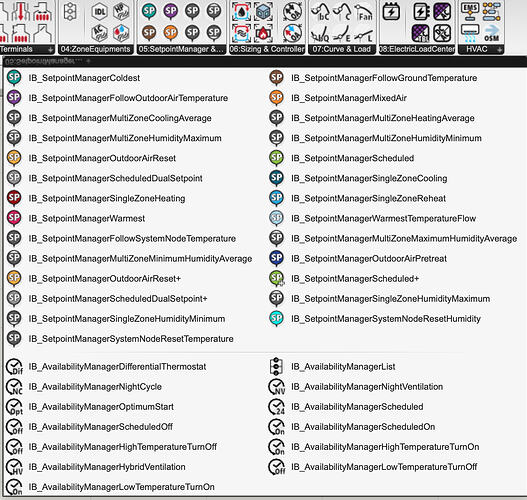The height and width of the screenshot is (500, 527).
Task: Select the IB_AvailabilityManagerOptimumStart Opt icon
Action: (x=14, y=407)
